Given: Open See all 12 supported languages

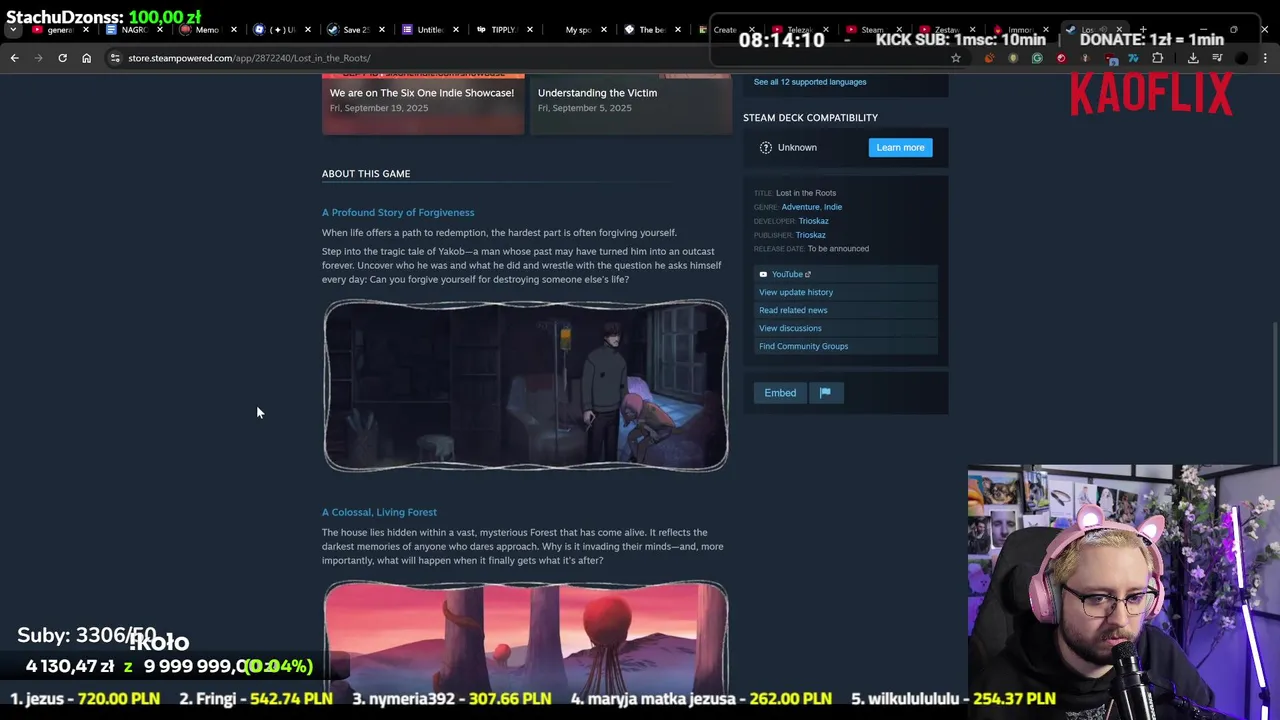Looking at the screenshot, I should (x=810, y=82).
